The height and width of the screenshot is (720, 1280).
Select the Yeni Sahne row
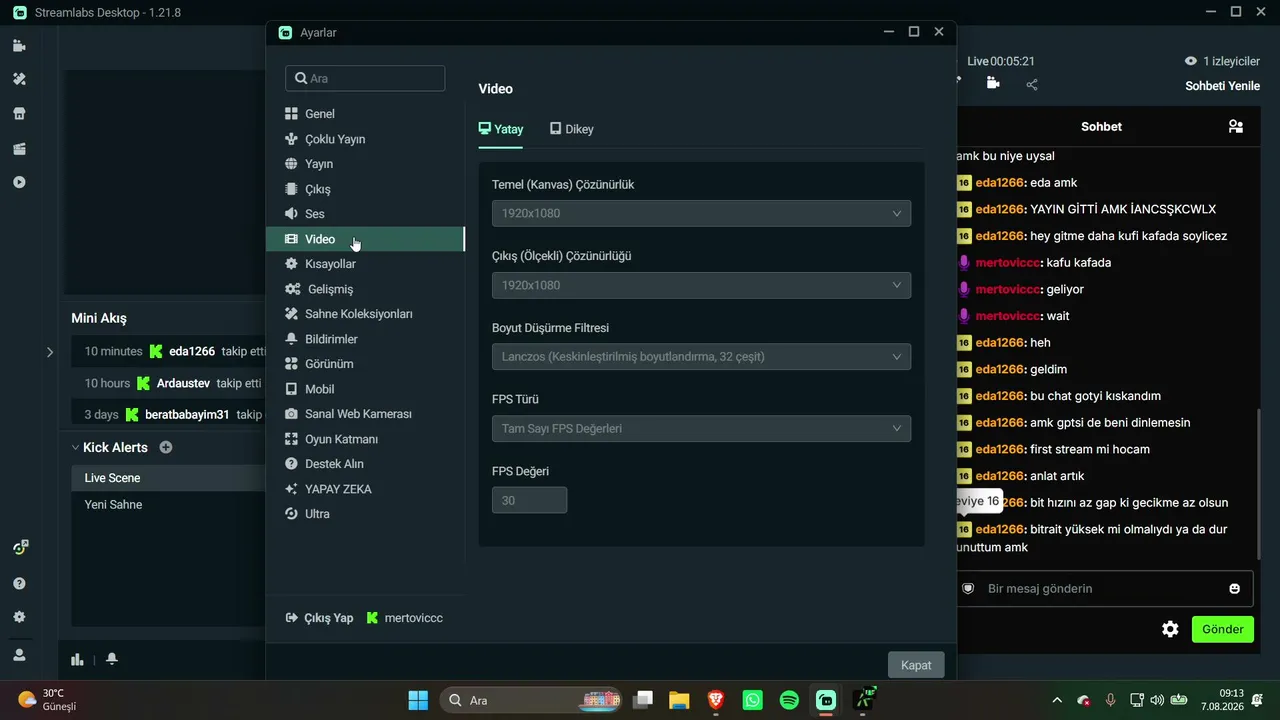pyautogui.click(x=168, y=505)
